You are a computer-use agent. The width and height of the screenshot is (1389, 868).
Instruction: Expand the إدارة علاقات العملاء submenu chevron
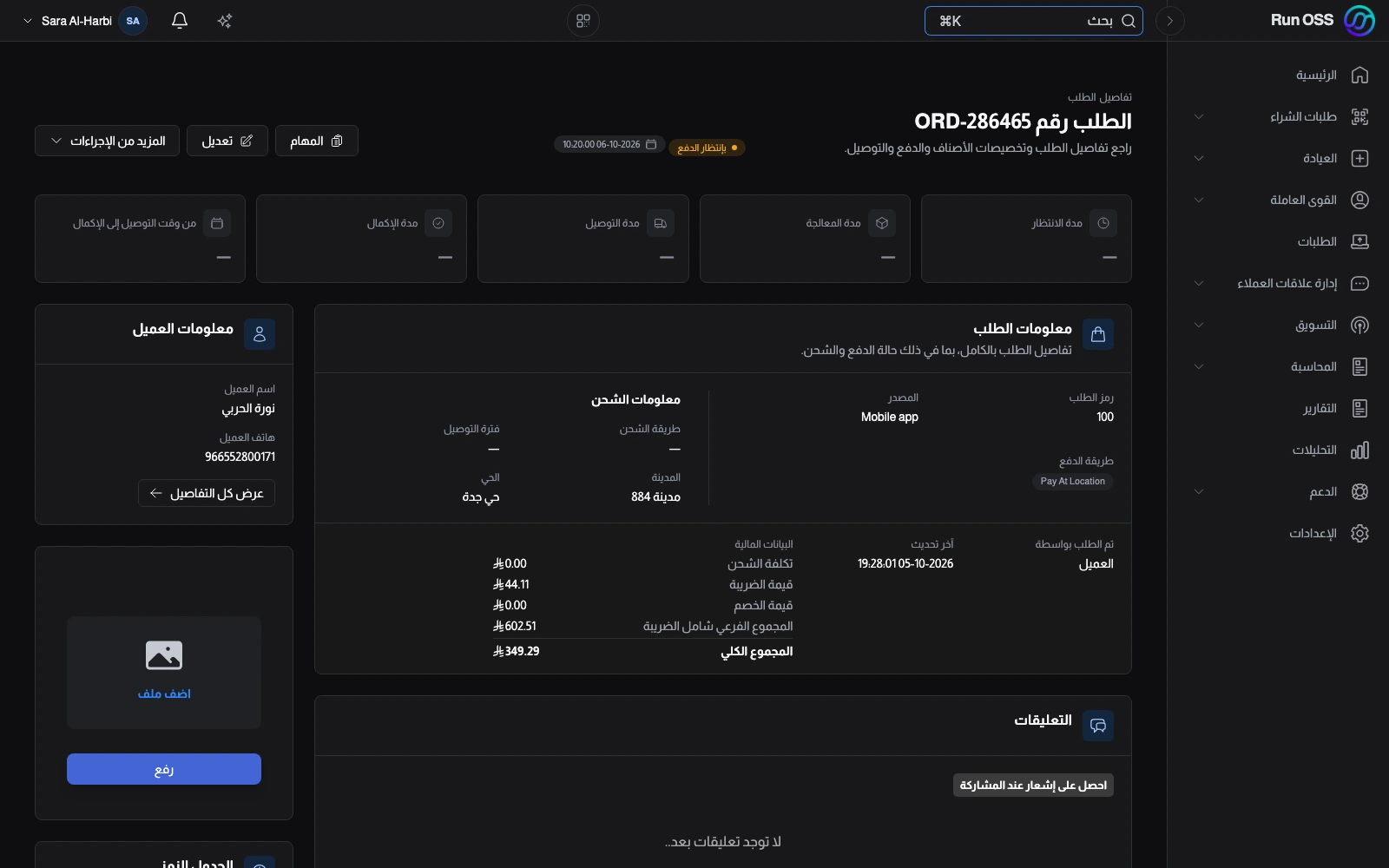pyautogui.click(x=1199, y=283)
